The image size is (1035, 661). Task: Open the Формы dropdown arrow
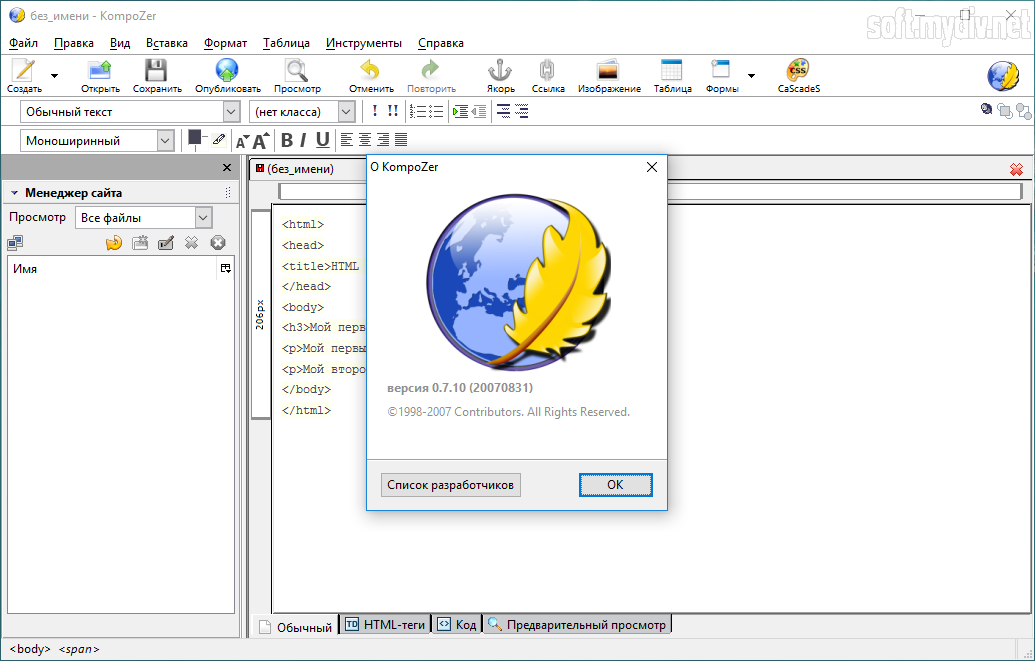point(751,76)
